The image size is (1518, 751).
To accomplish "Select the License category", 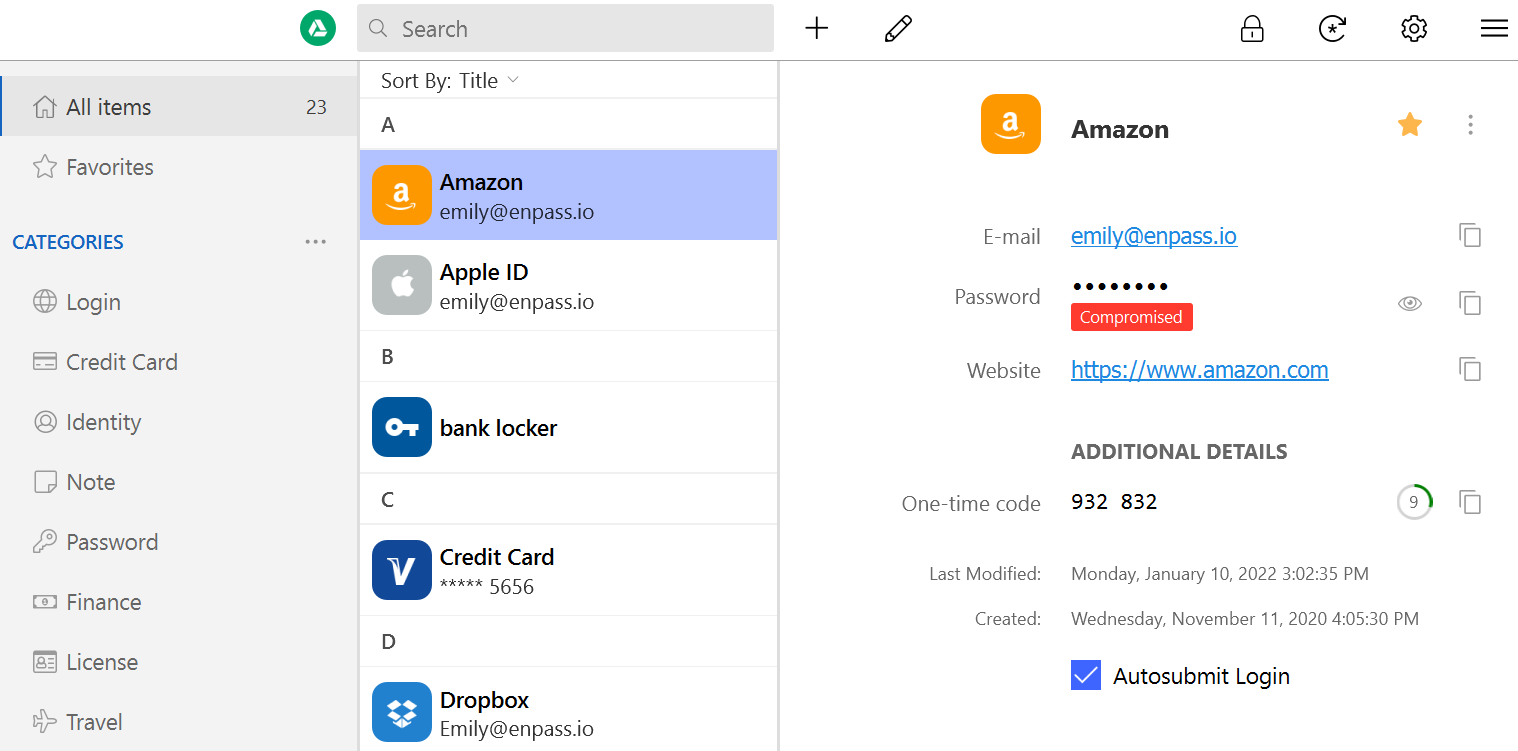I will (x=179, y=662).
